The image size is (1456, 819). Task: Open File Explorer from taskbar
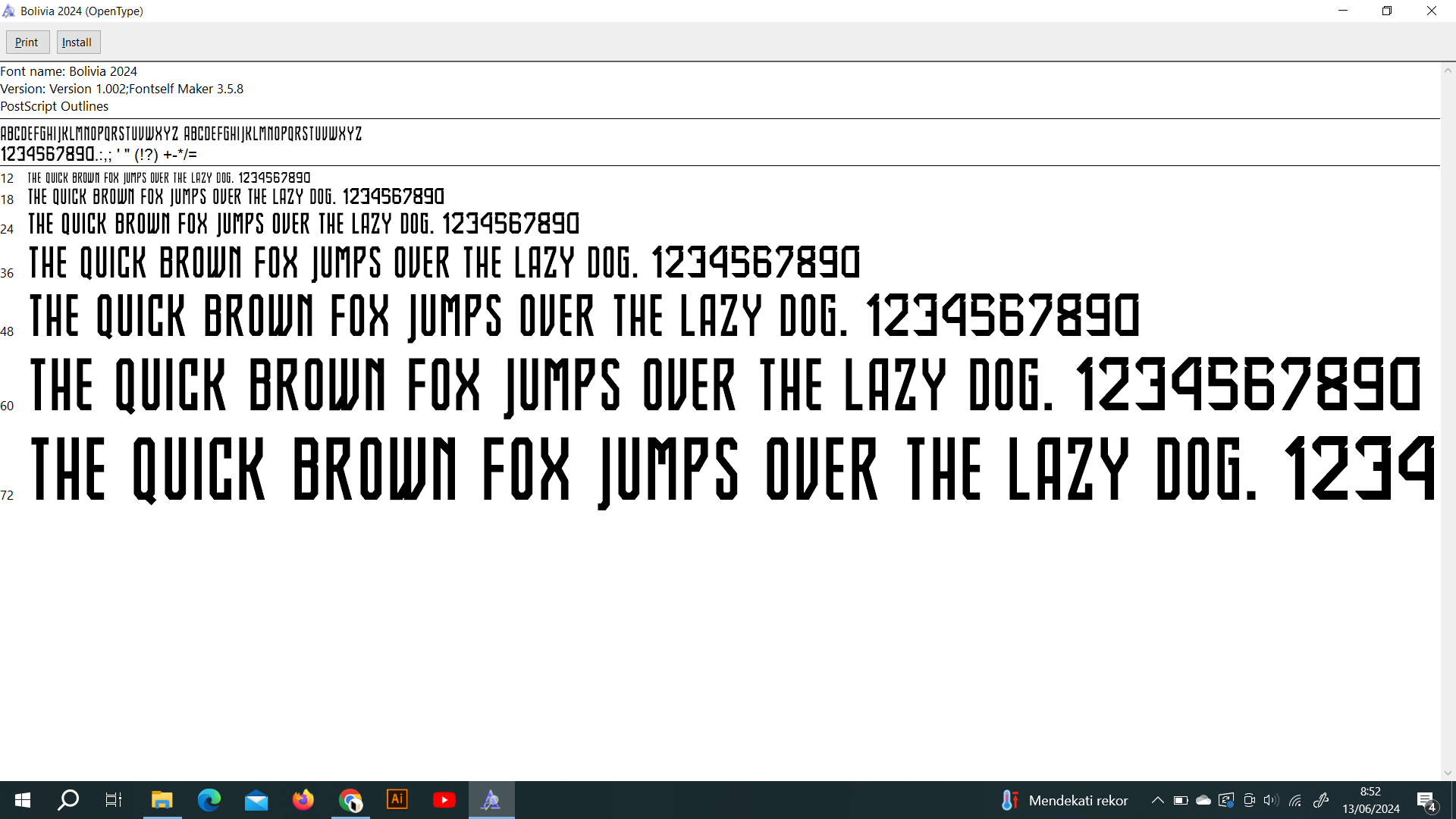162,800
